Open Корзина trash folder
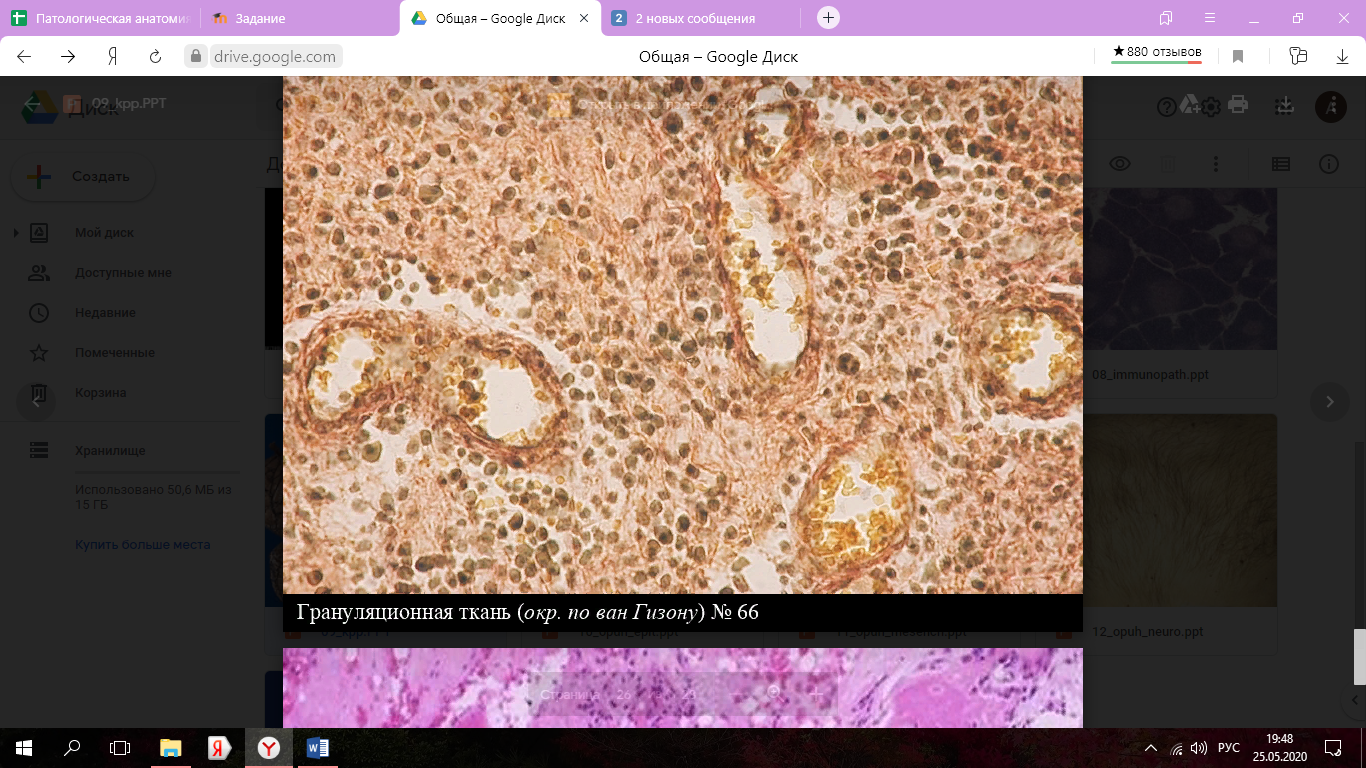This screenshot has height=768, width=1366. tap(100, 393)
